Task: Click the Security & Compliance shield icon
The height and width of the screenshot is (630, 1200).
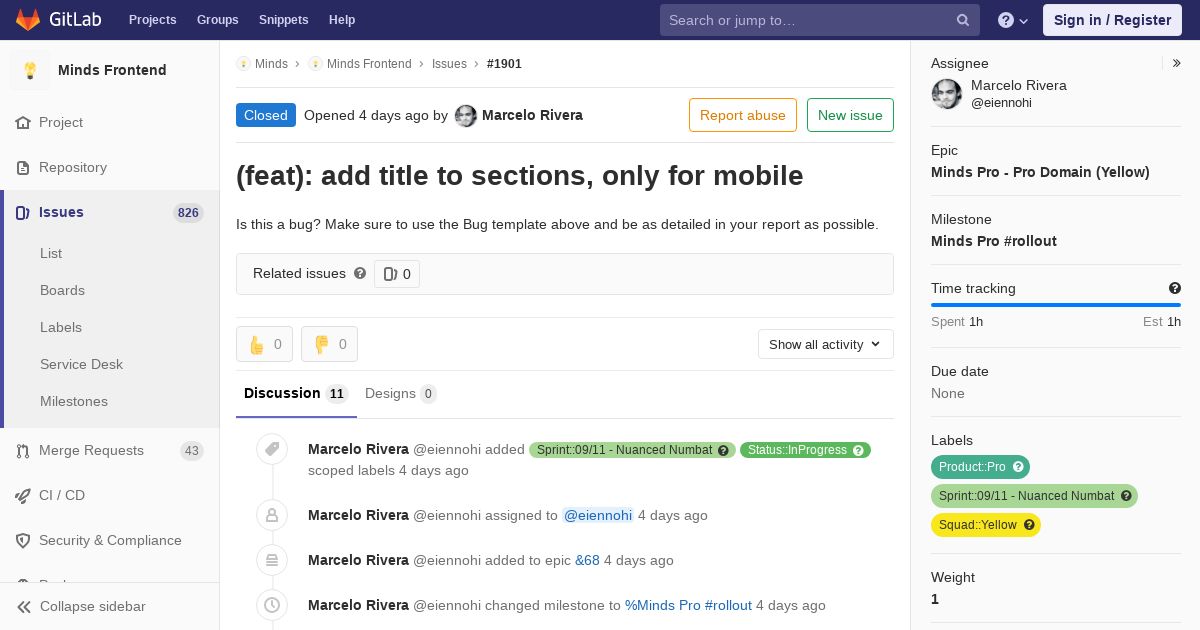Action: click(23, 540)
